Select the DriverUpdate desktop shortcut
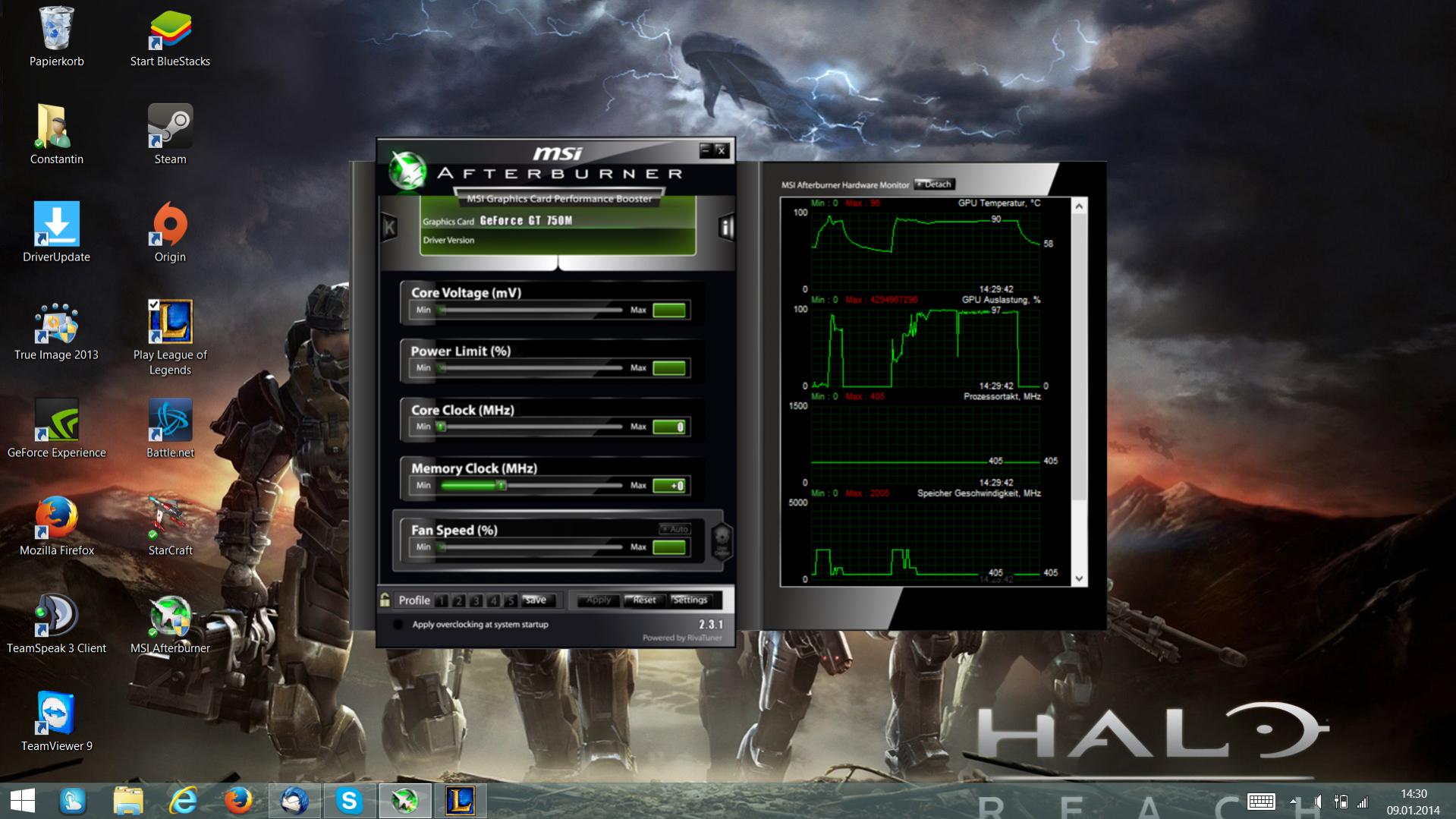 click(x=56, y=233)
